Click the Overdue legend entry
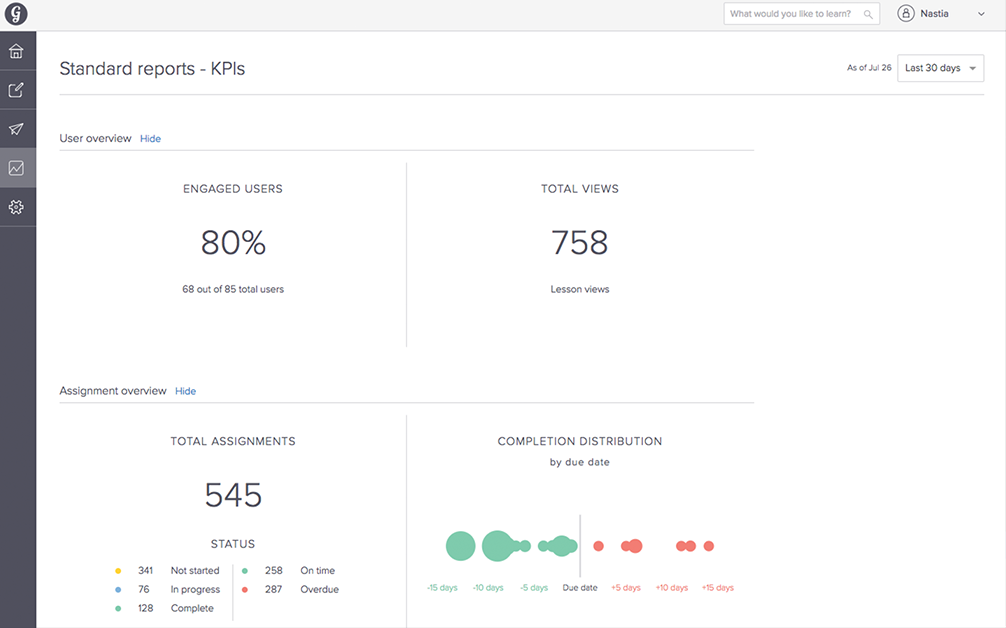 [x=320, y=589]
